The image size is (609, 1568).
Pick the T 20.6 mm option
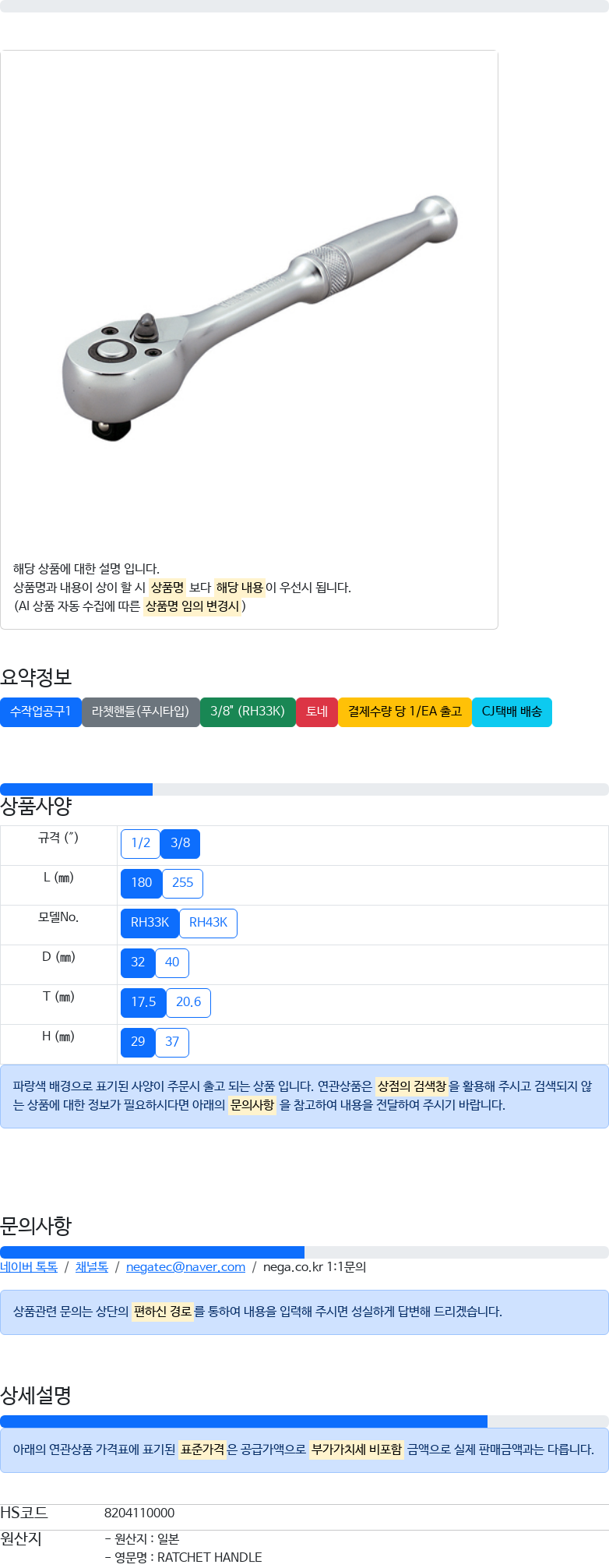(188, 1002)
